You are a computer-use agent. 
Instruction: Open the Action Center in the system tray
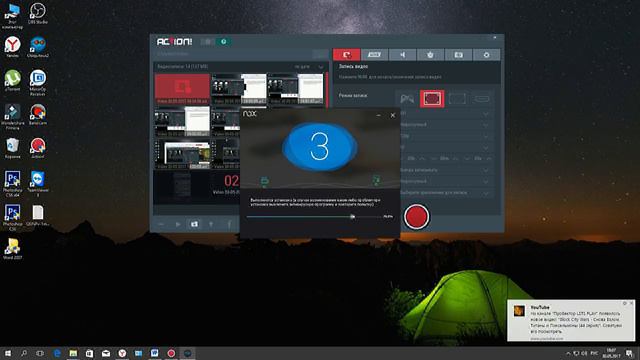(x=630, y=353)
